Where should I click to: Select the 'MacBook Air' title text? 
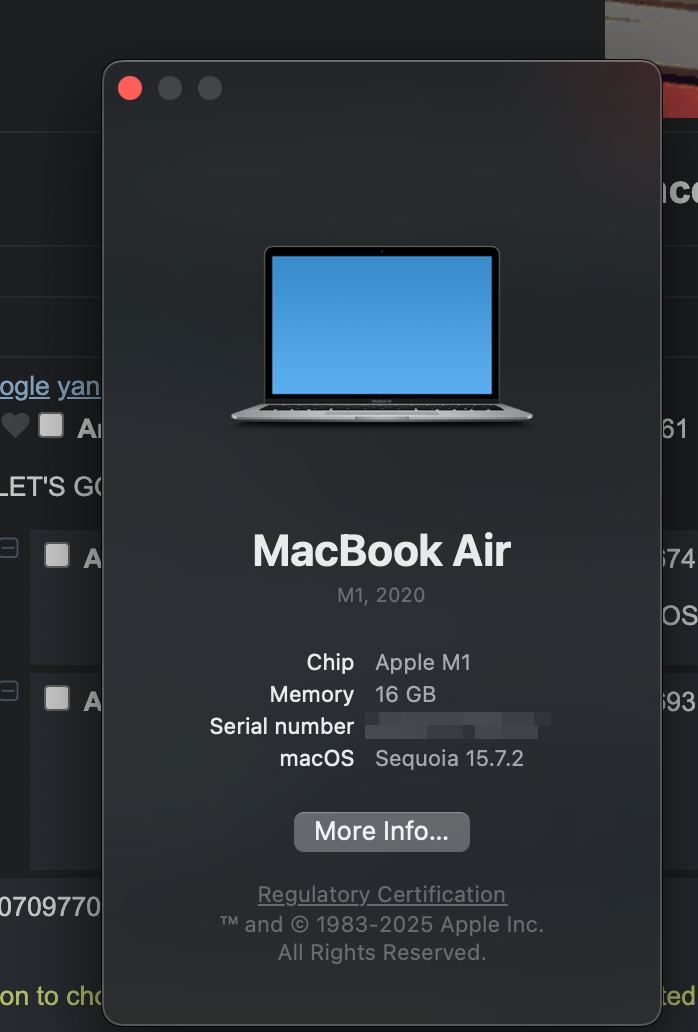point(382,550)
